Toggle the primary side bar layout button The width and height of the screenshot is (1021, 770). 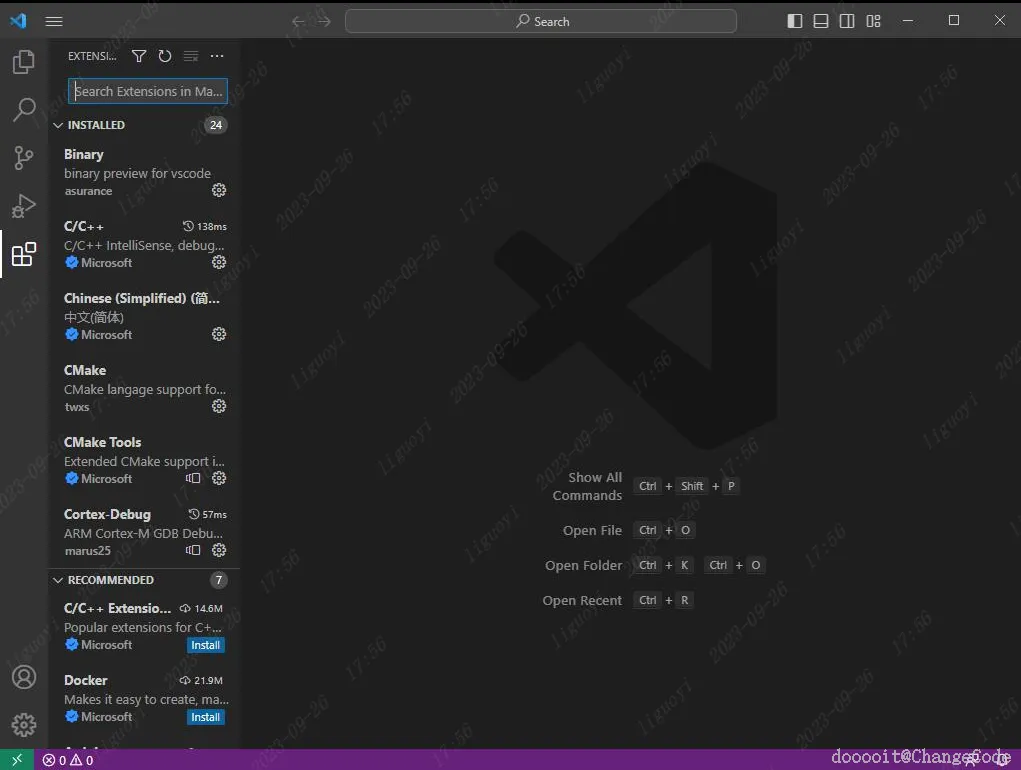794,21
